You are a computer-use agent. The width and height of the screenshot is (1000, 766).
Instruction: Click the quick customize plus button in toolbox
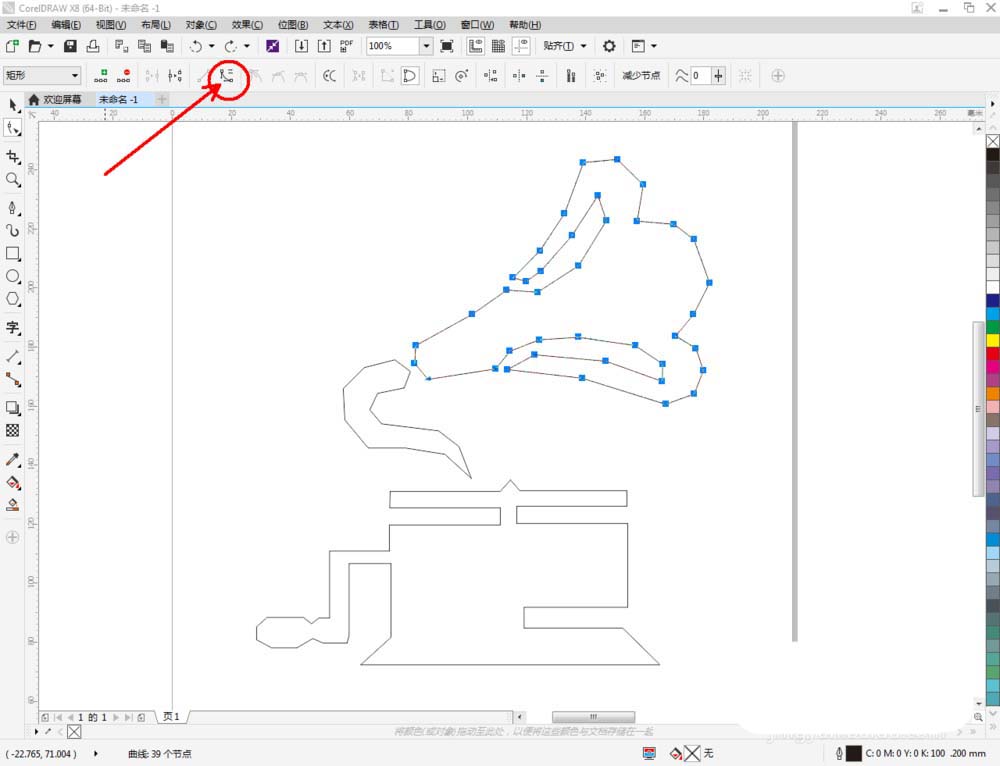click(x=12, y=537)
